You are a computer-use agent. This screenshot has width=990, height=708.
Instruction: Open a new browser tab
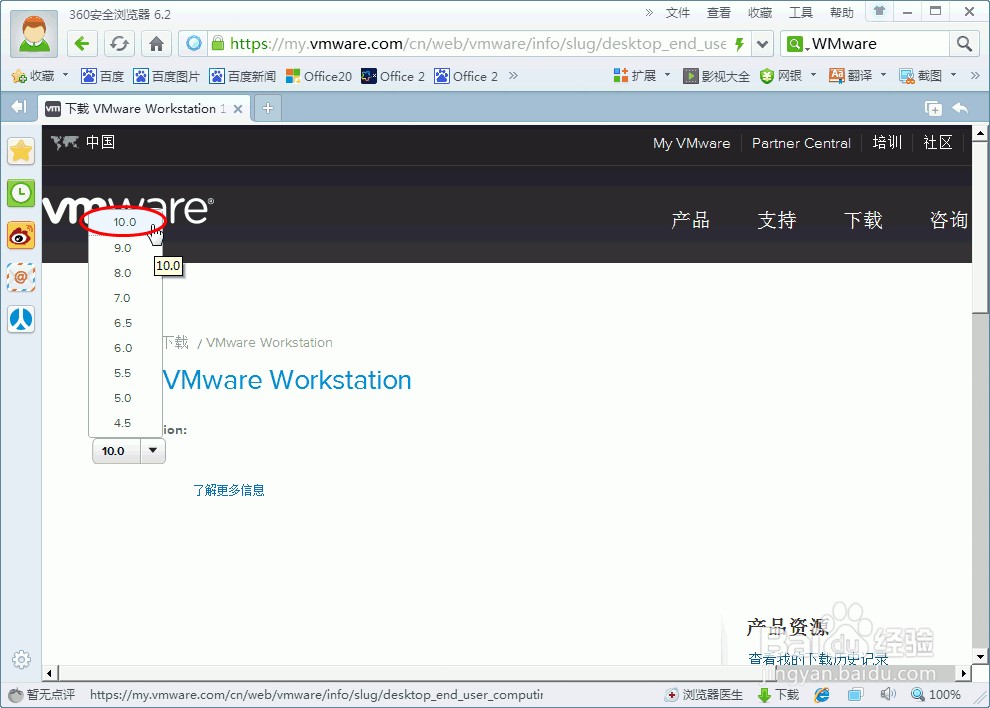point(266,107)
